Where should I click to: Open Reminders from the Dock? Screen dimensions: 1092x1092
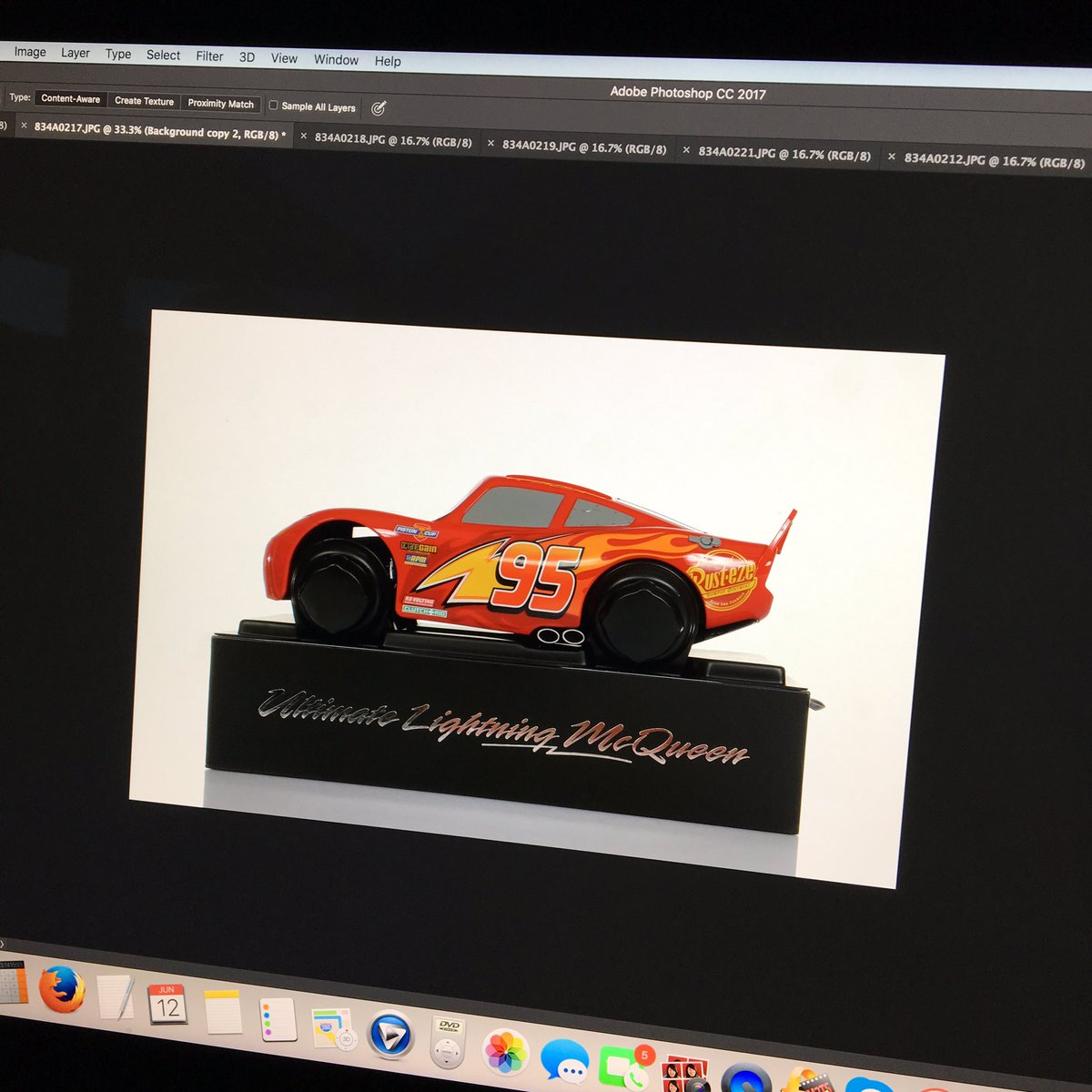[278, 1019]
